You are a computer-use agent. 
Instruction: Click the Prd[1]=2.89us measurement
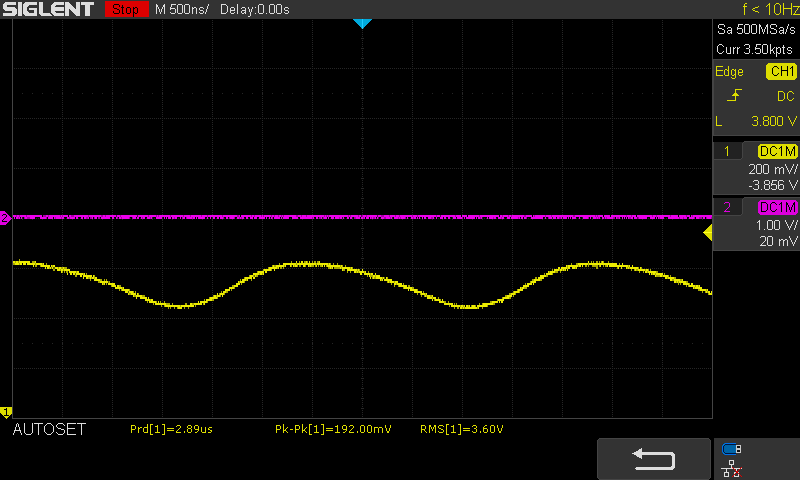pos(171,430)
